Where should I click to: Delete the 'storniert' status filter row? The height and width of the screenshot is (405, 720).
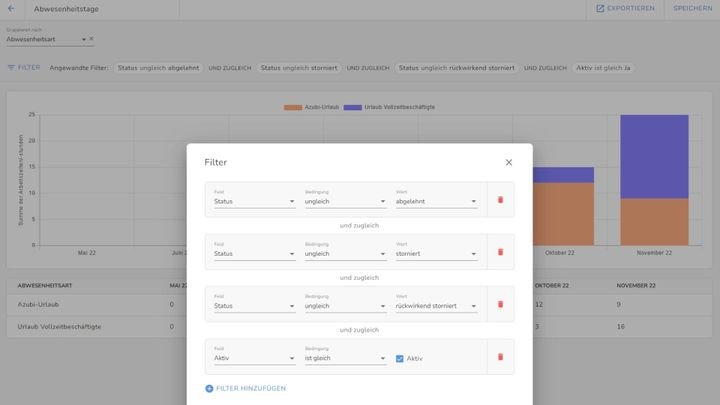point(500,252)
